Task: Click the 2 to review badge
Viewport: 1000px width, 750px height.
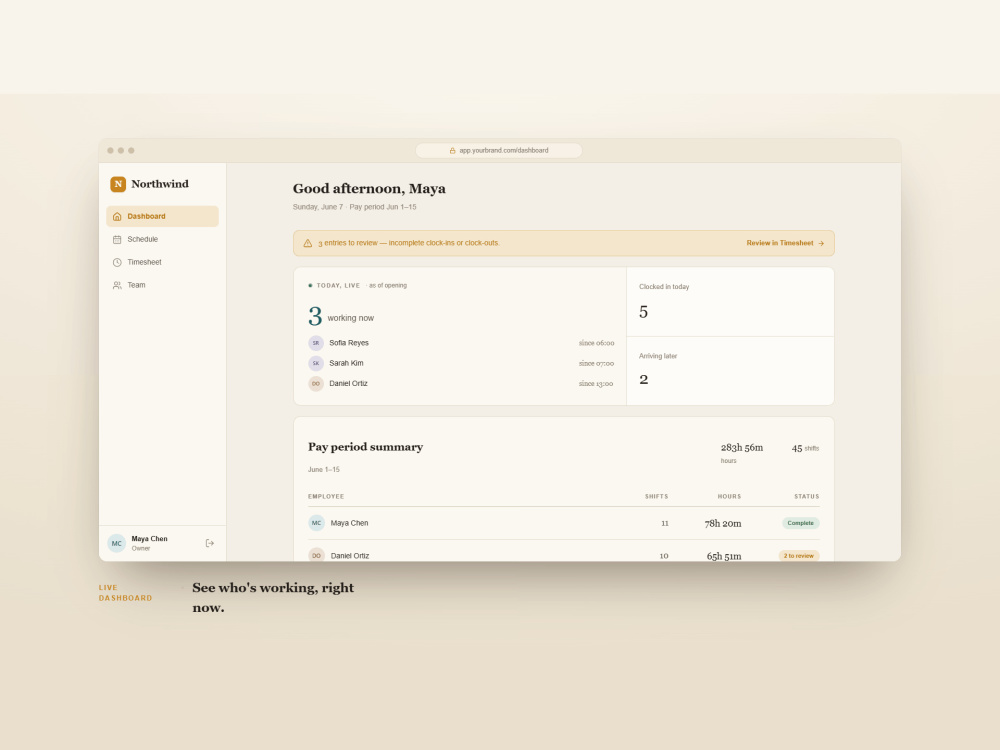Action: [x=798, y=556]
